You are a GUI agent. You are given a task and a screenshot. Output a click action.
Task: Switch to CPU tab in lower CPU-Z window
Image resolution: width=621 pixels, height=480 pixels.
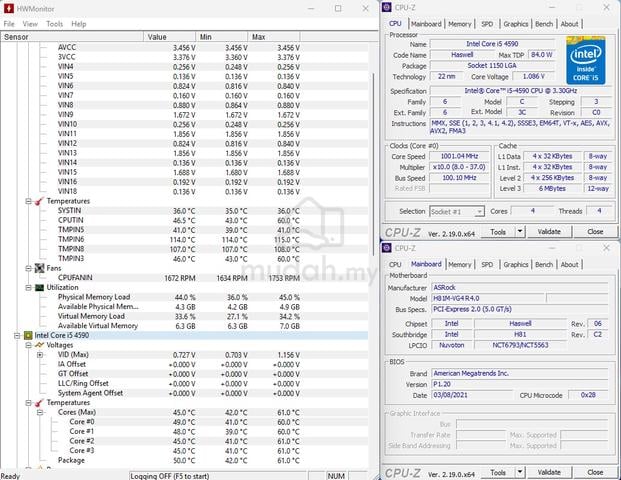(395, 265)
